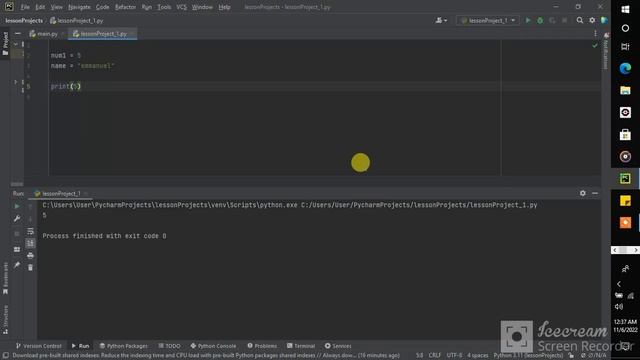
Task: Click UTF-8 encoding in status bar
Action: pos(454,356)
